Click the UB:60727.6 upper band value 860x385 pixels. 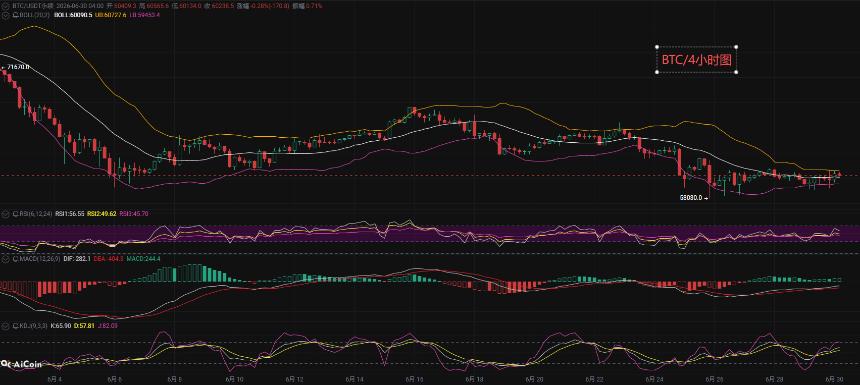click(x=110, y=15)
